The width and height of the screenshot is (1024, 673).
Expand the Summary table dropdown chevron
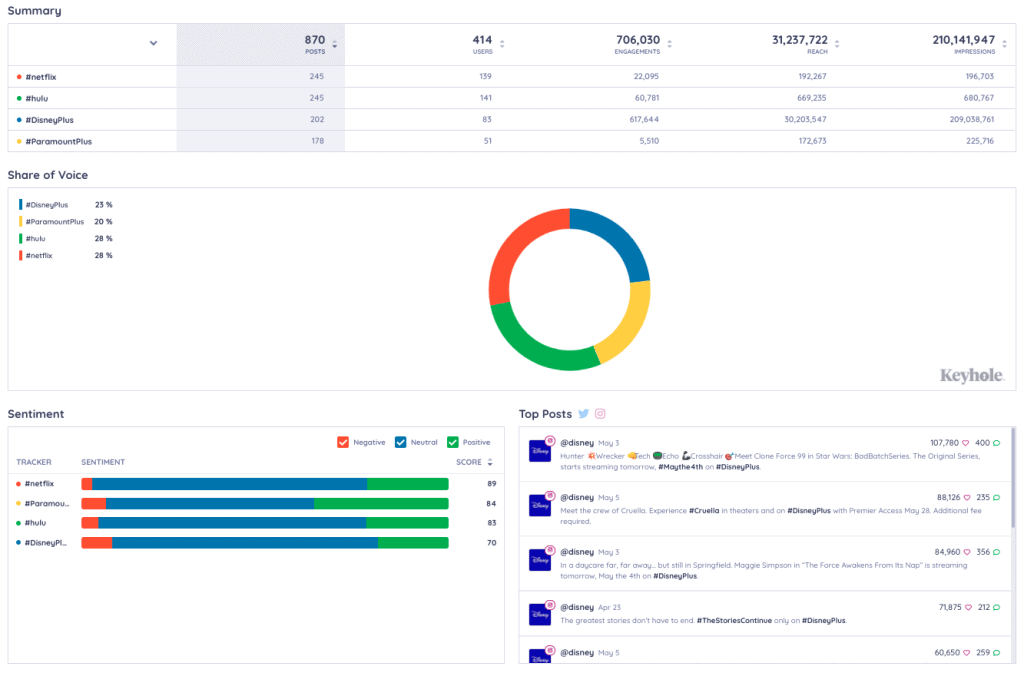pos(153,44)
